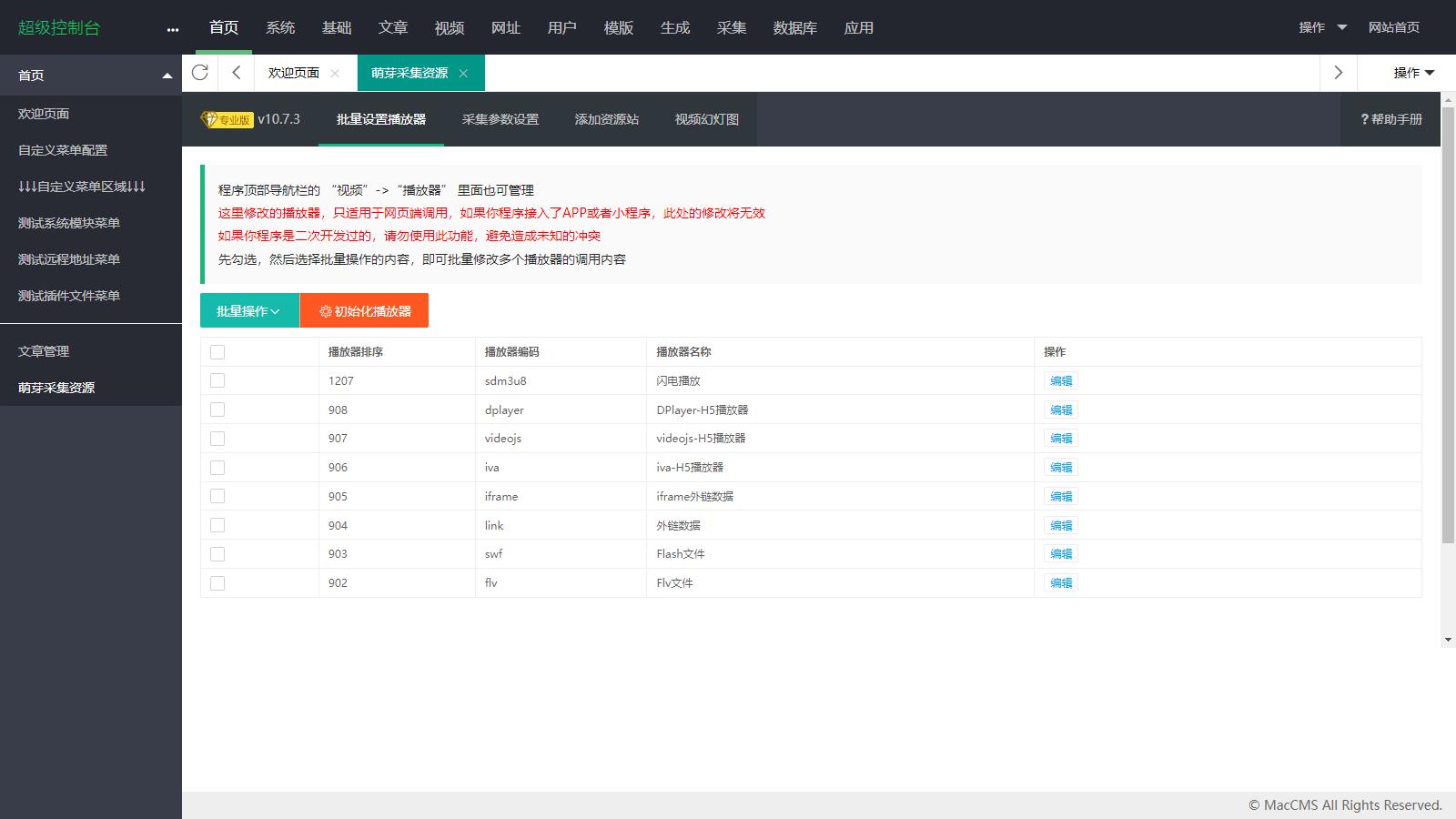Viewport: 1456px width, 819px height.
Task: Open the 视频 menu in top navigation
Action: 449,27
